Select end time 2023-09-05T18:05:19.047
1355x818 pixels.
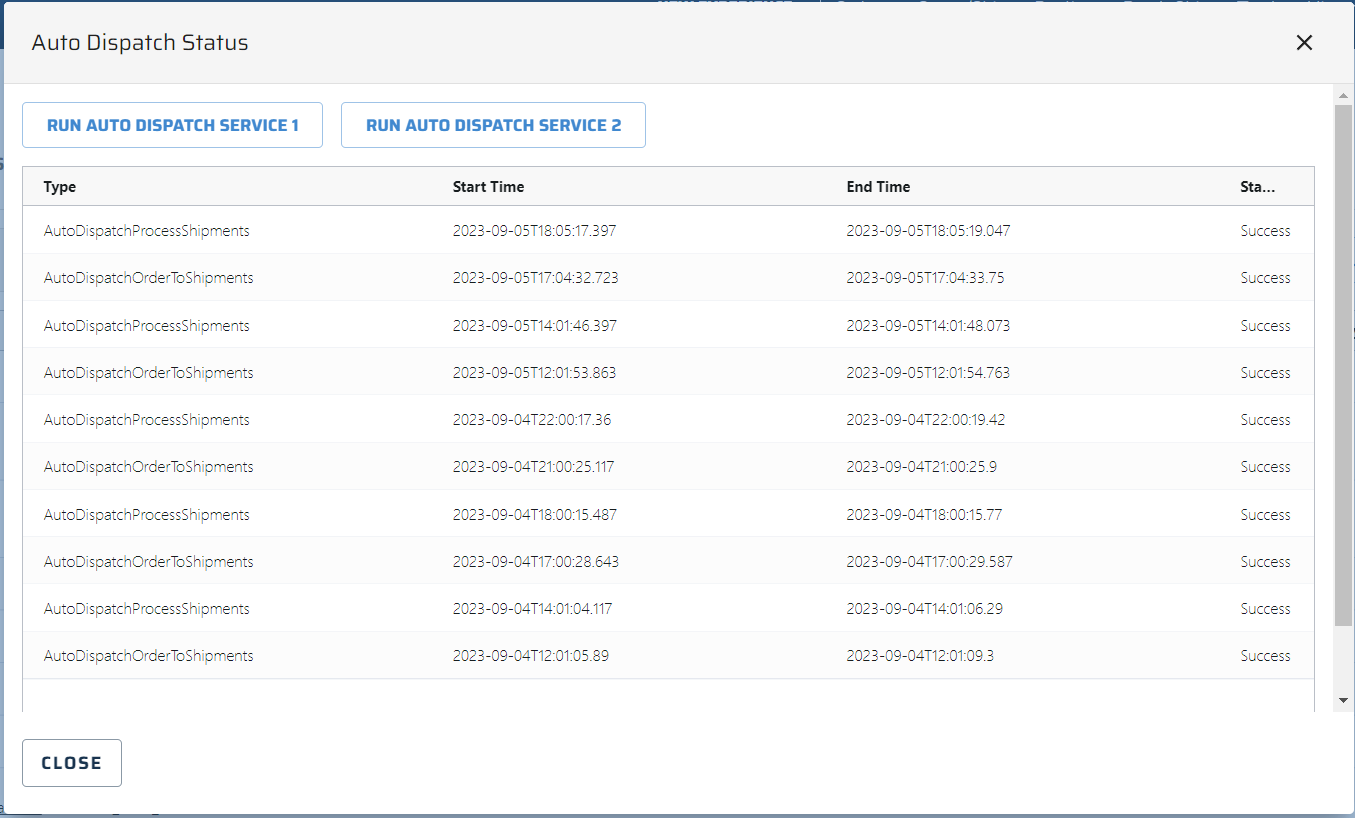coord(928,231)
